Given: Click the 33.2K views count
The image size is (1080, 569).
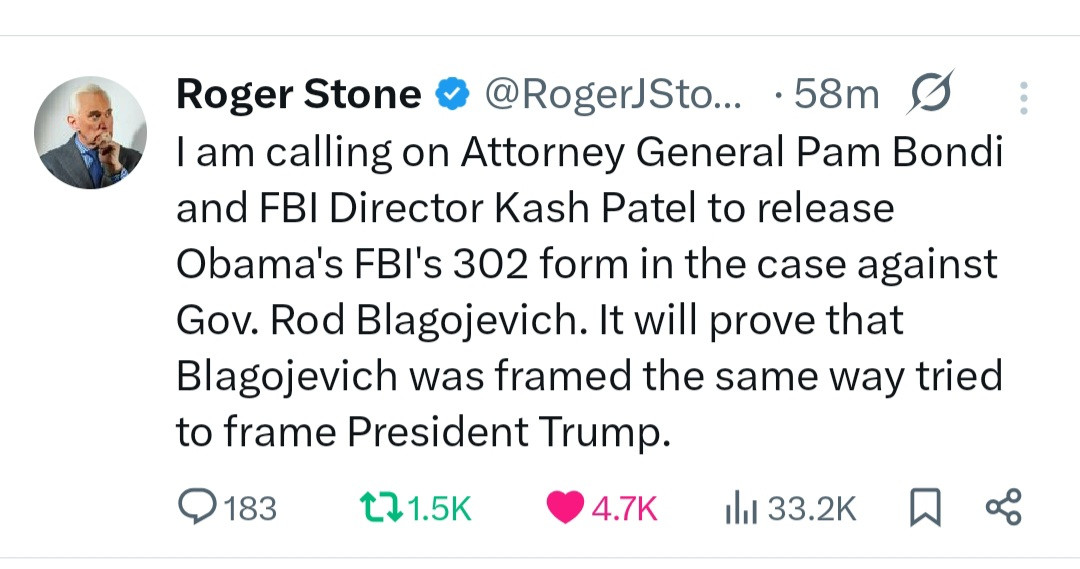Looking at the screenshot, I should 813,509.
